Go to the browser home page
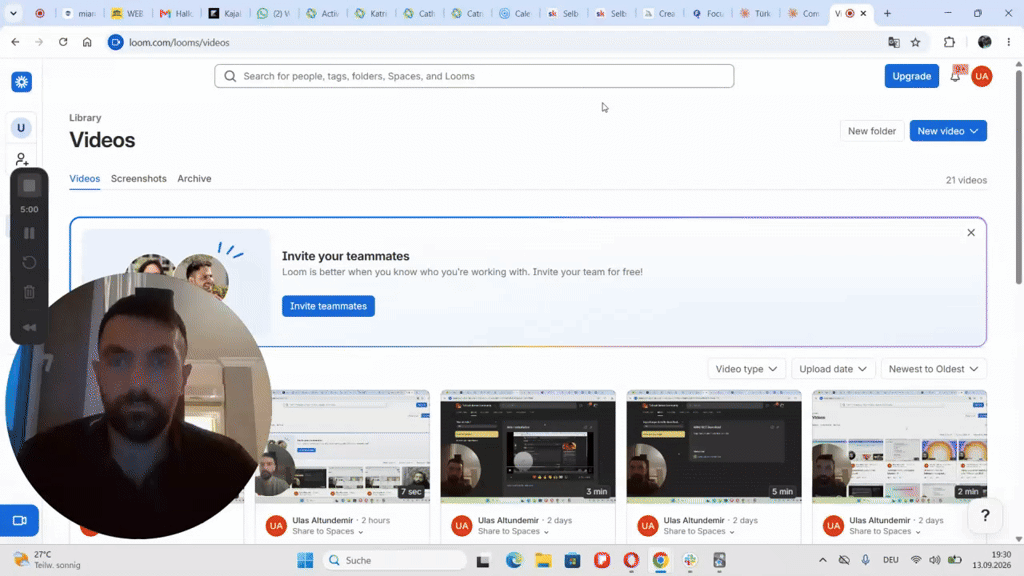This screenshot has width=1024, height=576. pyautogui.click(x=87, y=42)
